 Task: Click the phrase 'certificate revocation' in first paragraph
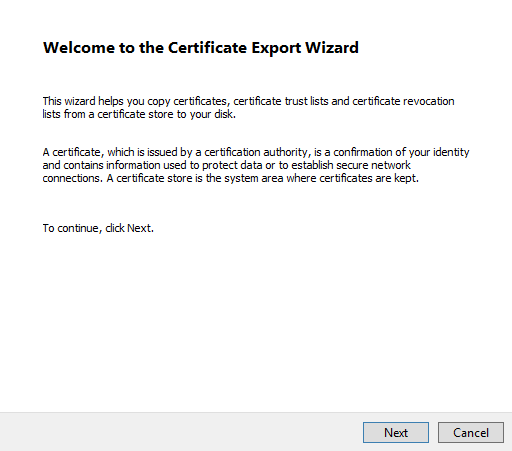pyautogui.click(x=403, y=101)
